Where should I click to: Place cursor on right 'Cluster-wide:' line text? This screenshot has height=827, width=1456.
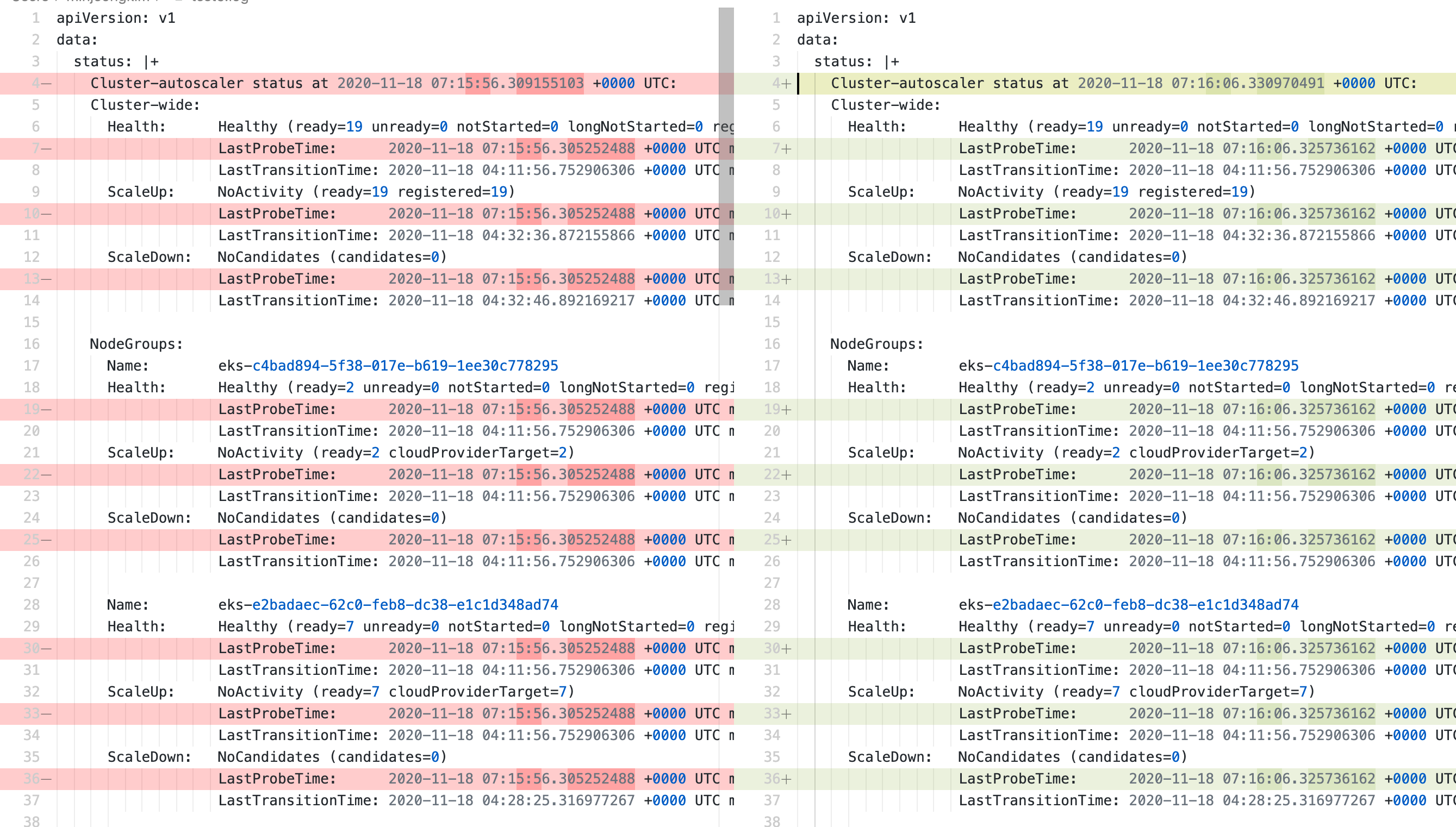pyautogui.click(x=886, y=105)
